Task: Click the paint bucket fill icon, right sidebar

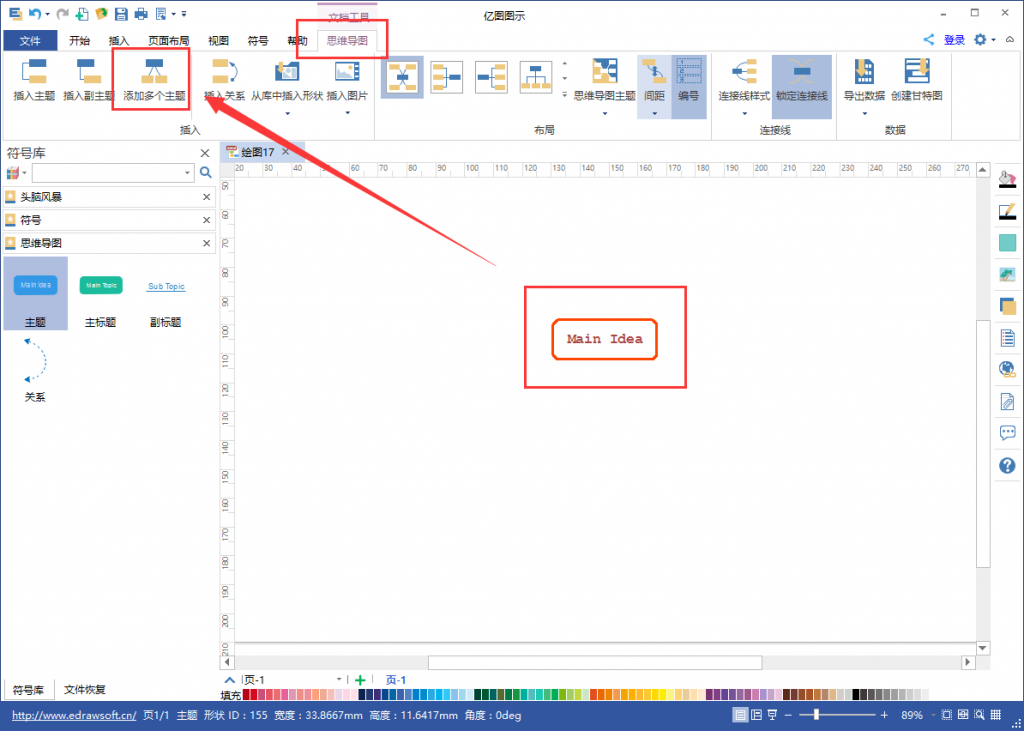Action: [x=1008, y=178]
